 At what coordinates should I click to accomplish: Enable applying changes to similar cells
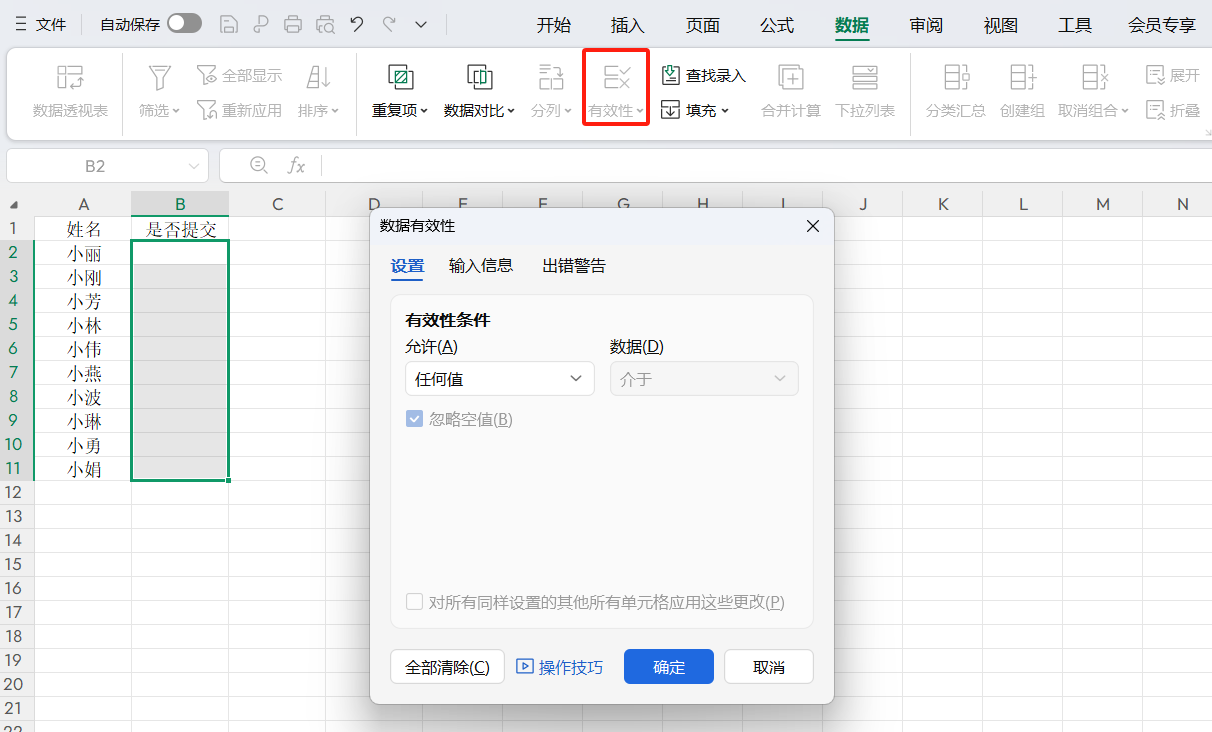click(x=414, y=602)
